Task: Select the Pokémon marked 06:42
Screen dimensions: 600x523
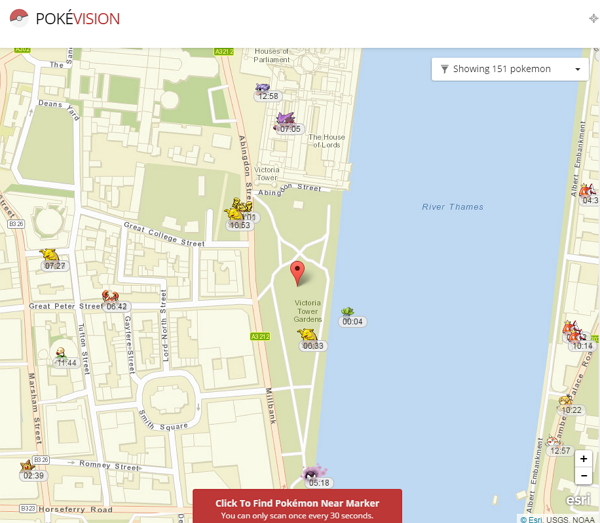Action: (111, 297)
